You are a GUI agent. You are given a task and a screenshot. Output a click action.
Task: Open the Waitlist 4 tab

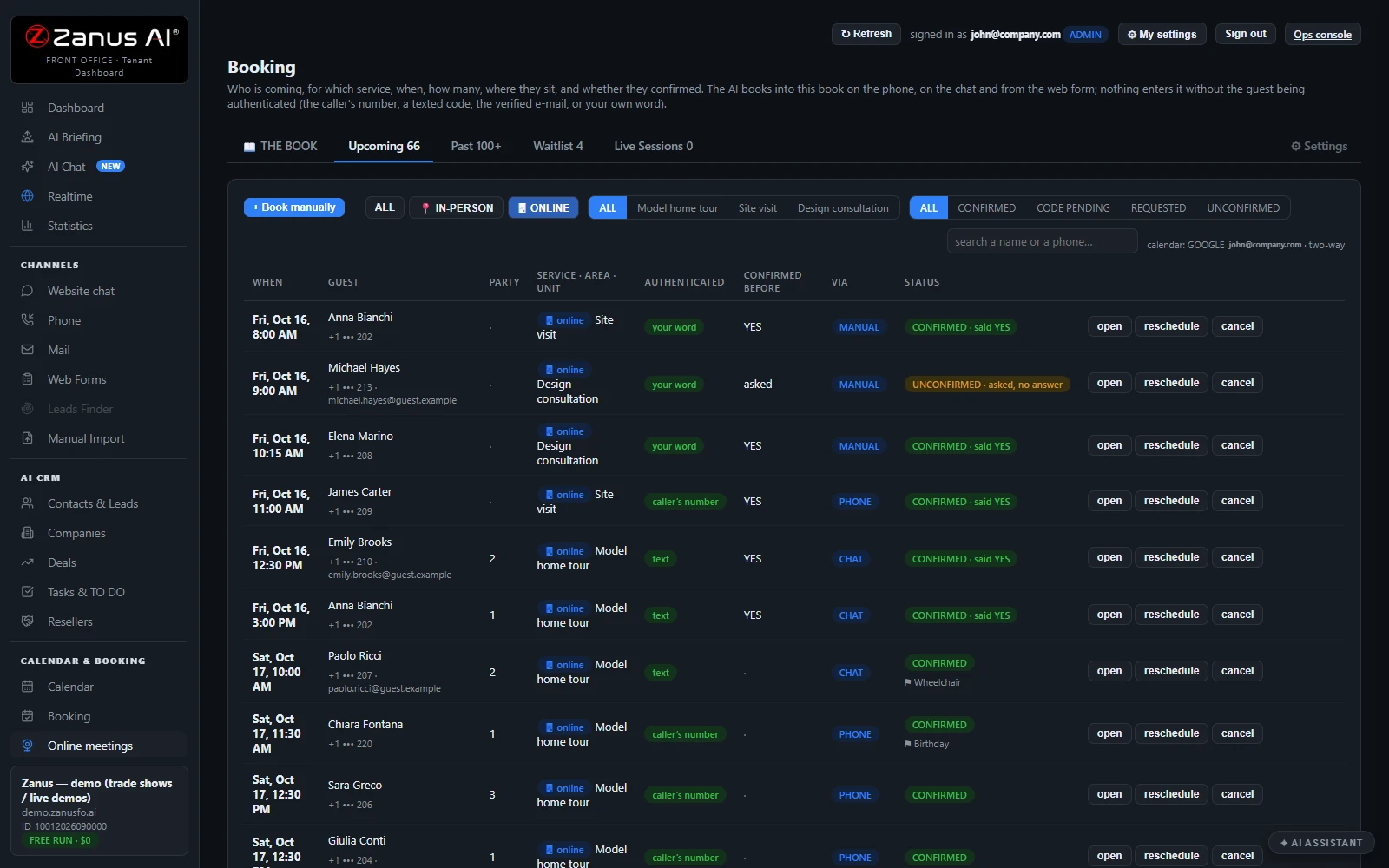click(558, 146)
